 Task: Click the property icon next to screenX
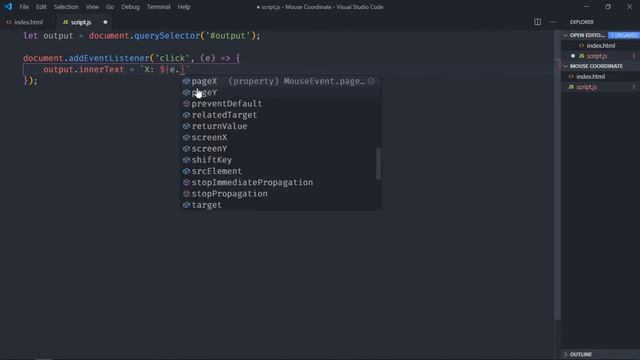(186, 138)
